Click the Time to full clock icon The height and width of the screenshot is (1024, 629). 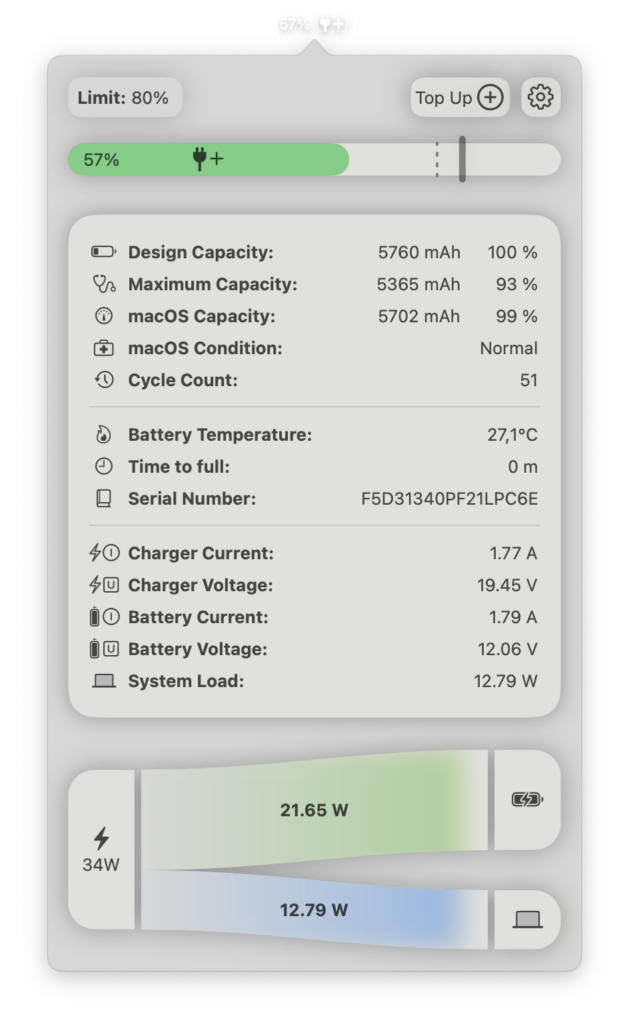click(103, 467)
